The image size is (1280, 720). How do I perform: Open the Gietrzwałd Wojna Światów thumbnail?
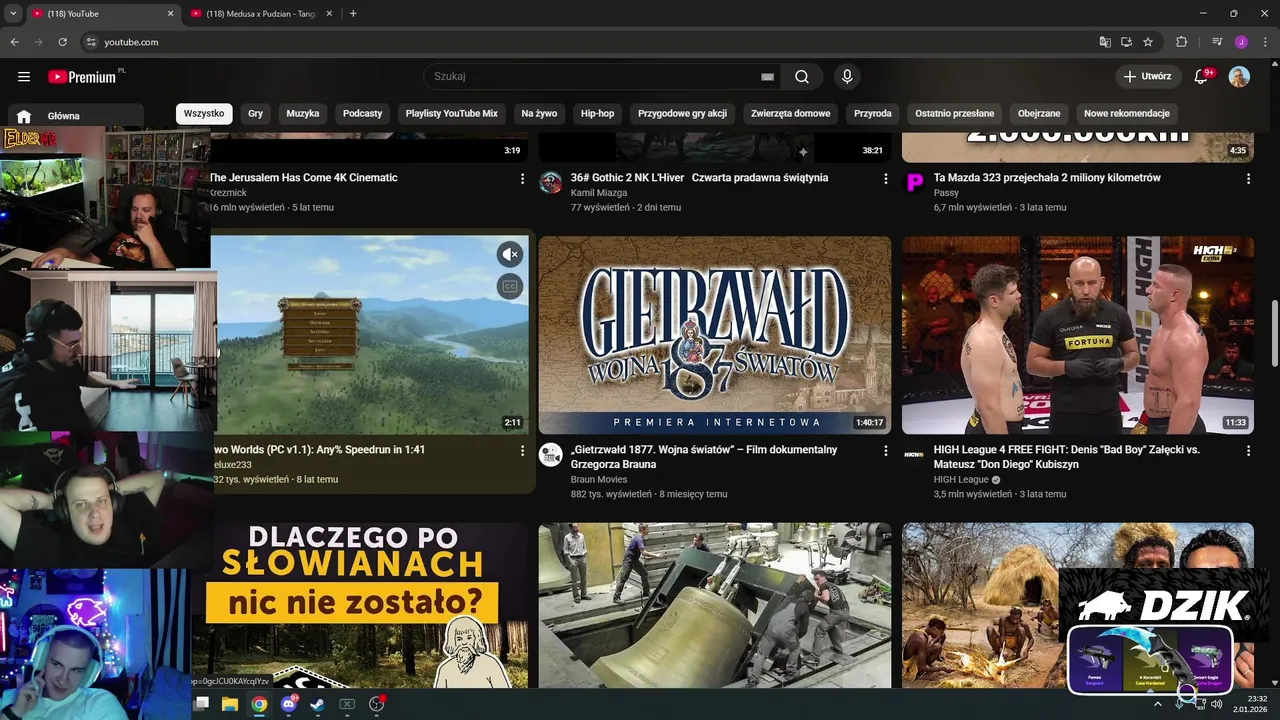(715, 335)
